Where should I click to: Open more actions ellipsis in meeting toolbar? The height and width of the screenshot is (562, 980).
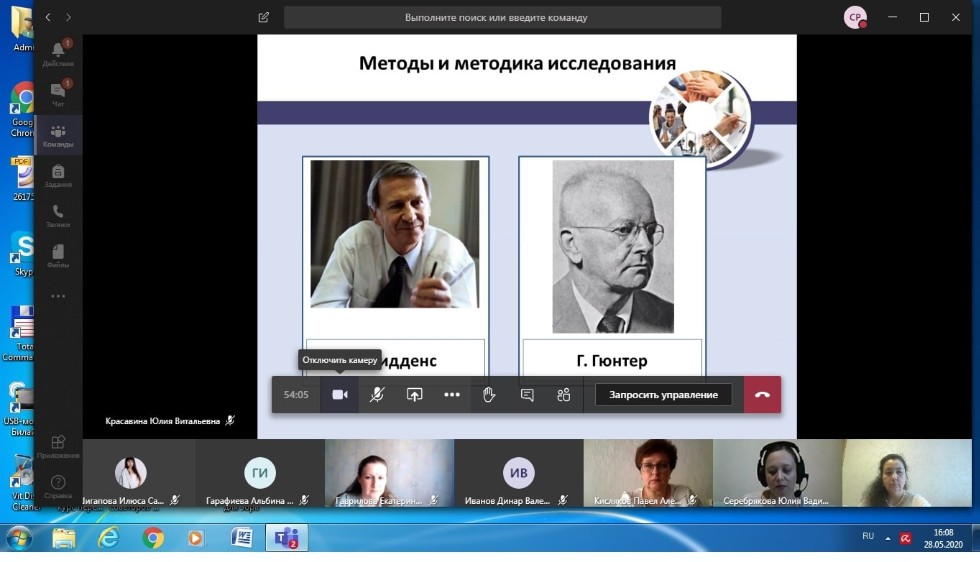click(x=452, y=395)
